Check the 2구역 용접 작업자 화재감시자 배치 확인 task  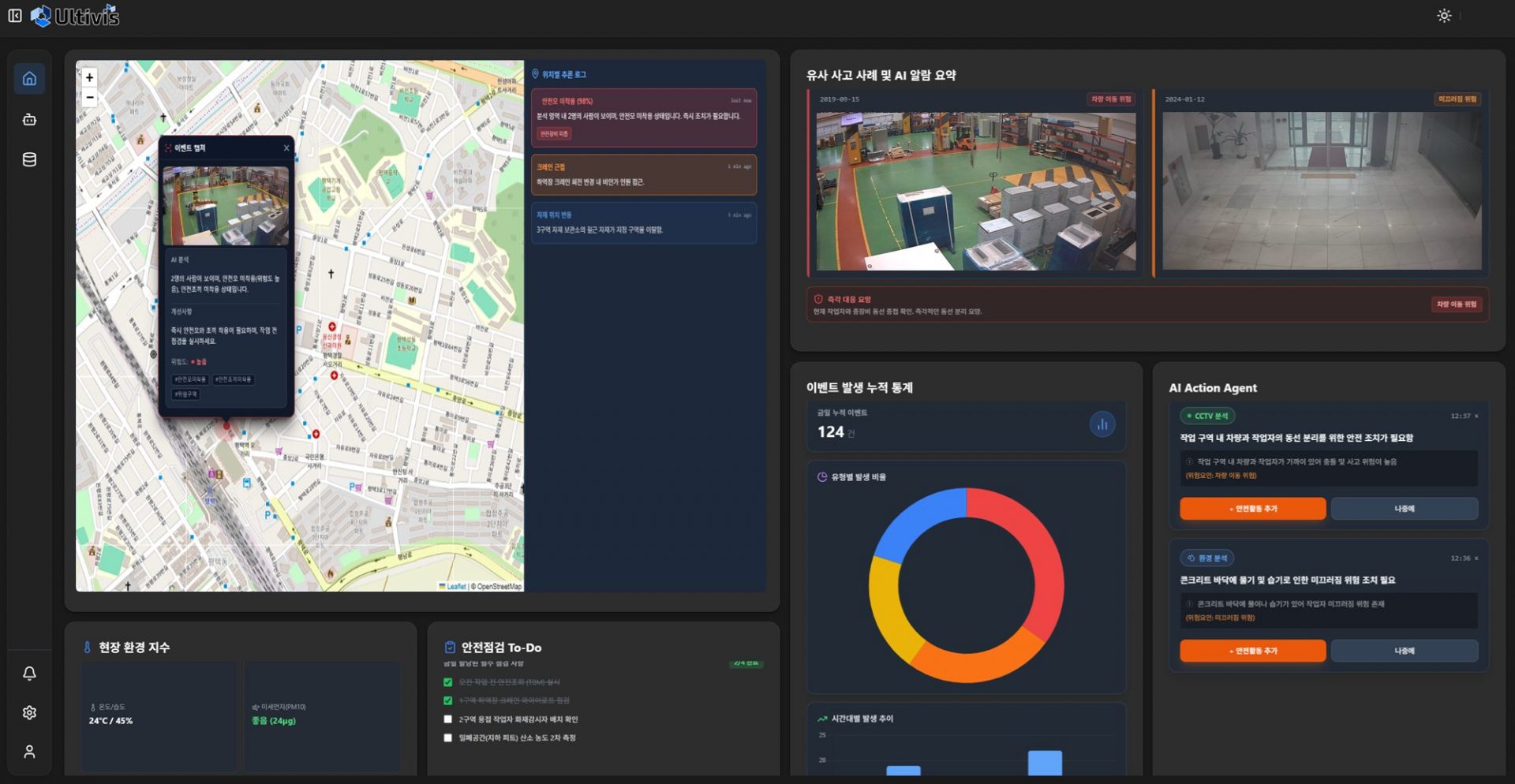point(448,719)
